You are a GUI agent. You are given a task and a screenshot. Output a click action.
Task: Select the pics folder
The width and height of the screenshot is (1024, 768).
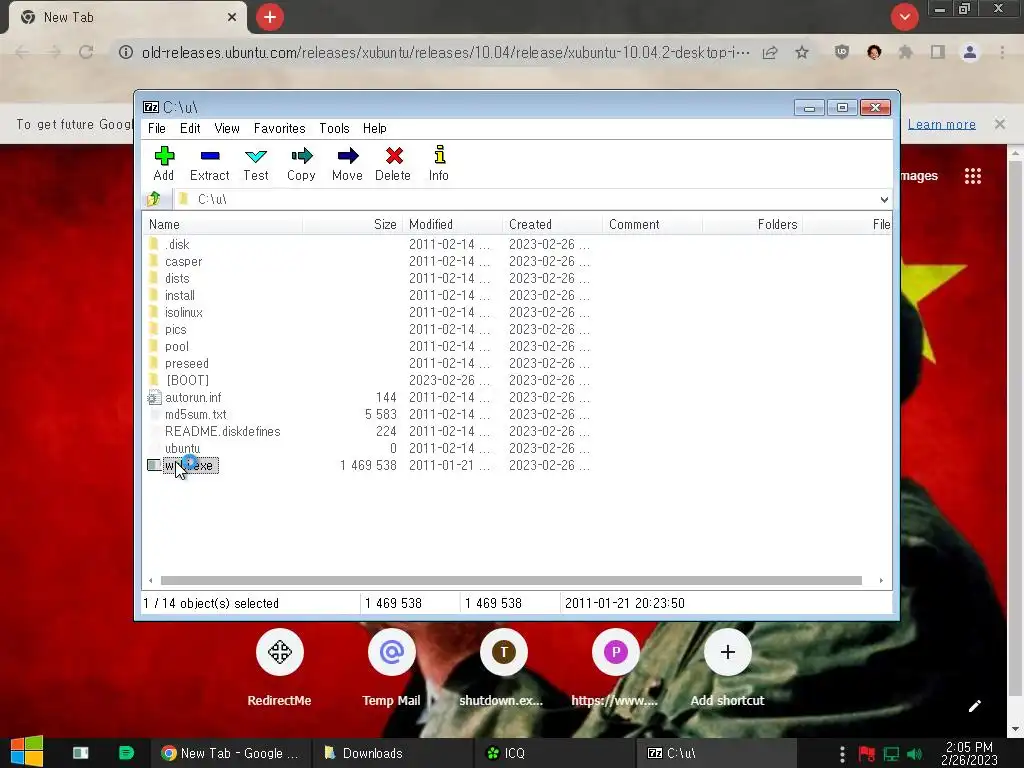pyautogui.click(x=176, y=329)
